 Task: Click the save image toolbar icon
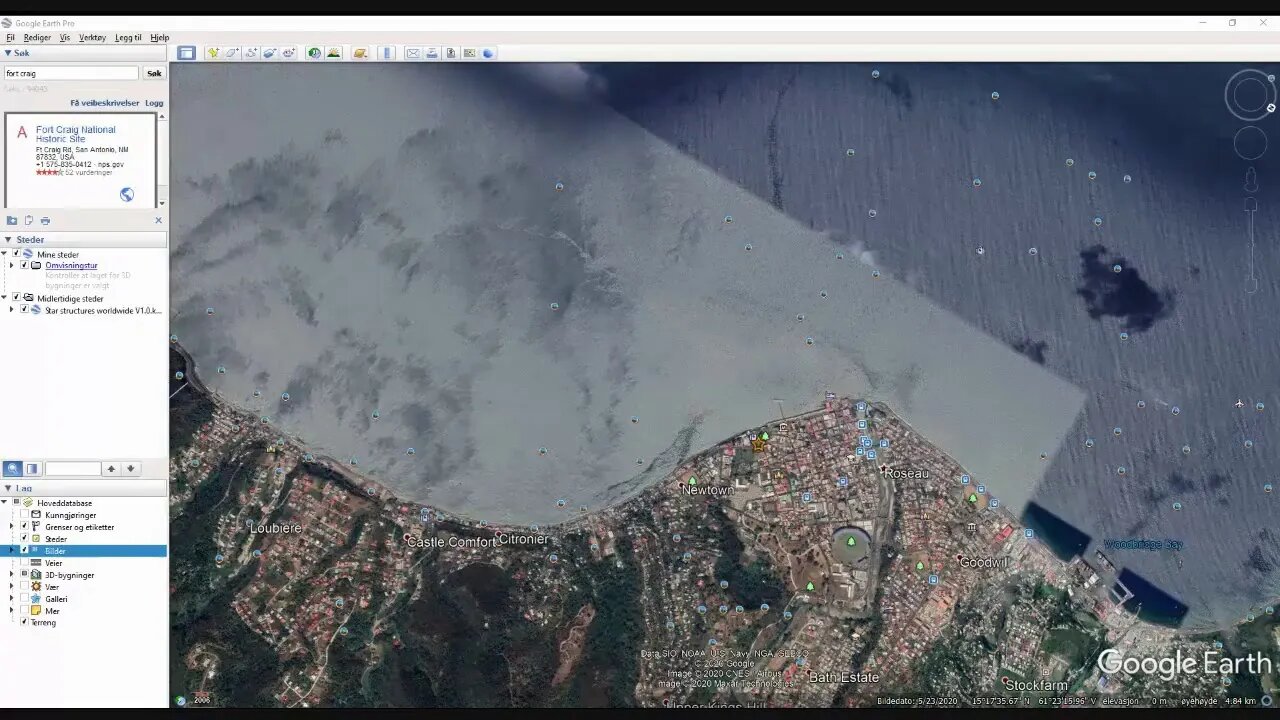click(x=450, y=53)
